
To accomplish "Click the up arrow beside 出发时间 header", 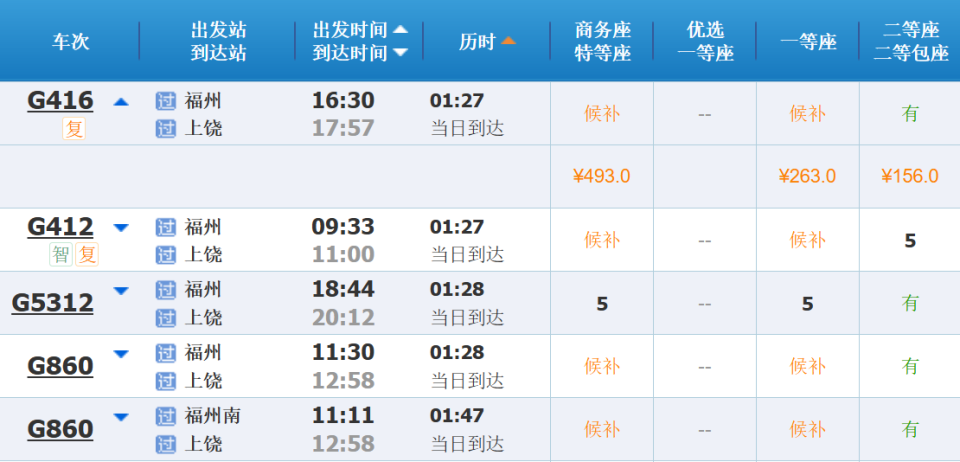I will coord(400,30).
